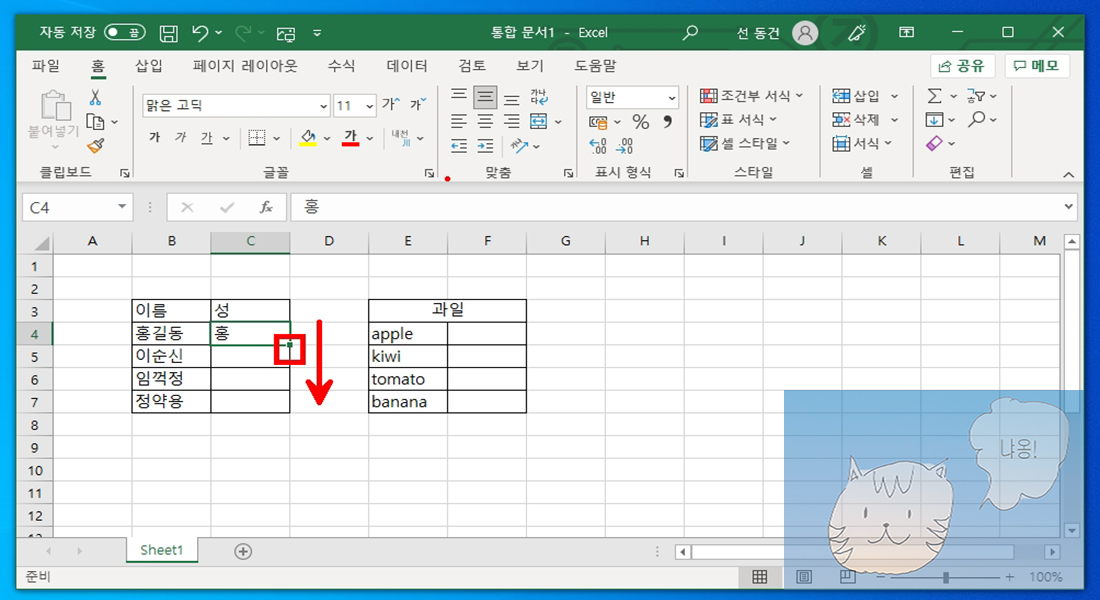The image size is (1100, 600).
Task: Open the 검토 tab
Action: (472, 66)
